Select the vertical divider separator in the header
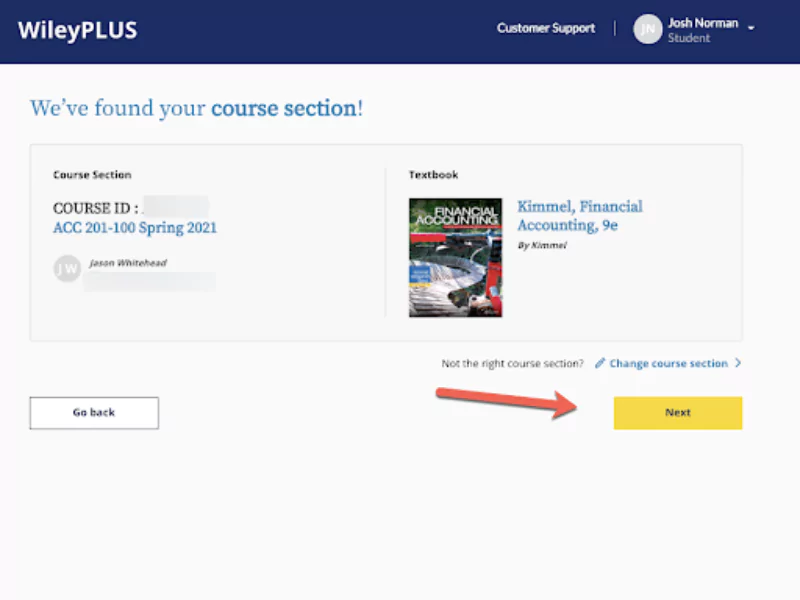The image size is (800, 600). (613, 29)
